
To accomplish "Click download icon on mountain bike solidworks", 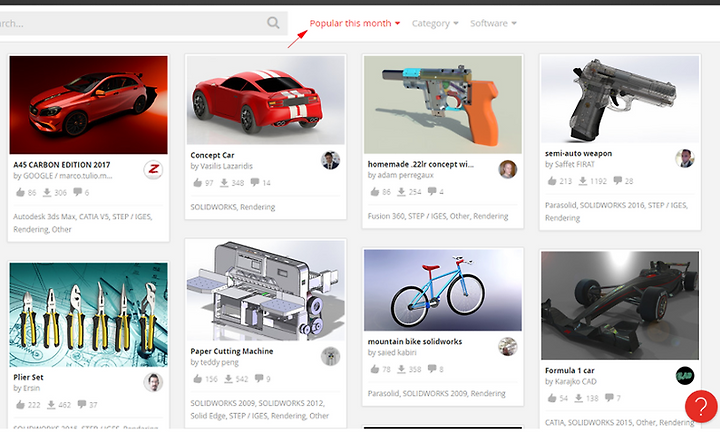I will [x=401, y=369].
